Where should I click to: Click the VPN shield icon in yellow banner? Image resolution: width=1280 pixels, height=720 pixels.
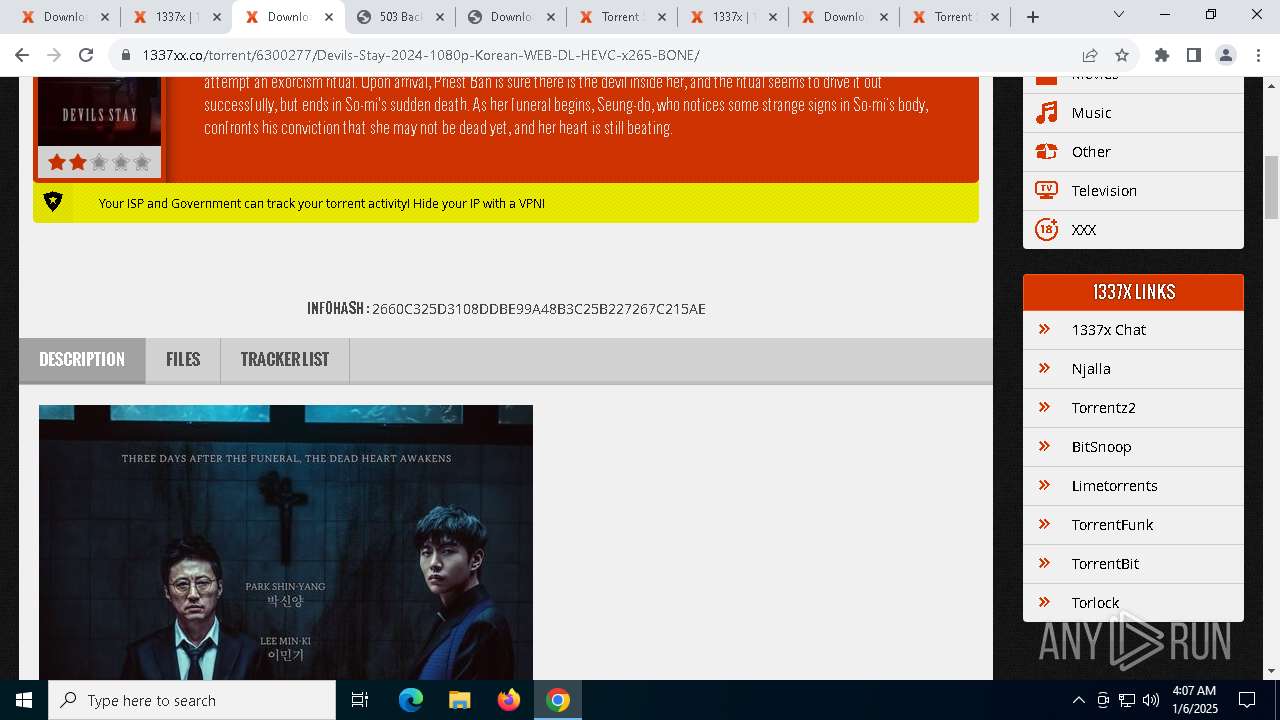tap(53, 202)
